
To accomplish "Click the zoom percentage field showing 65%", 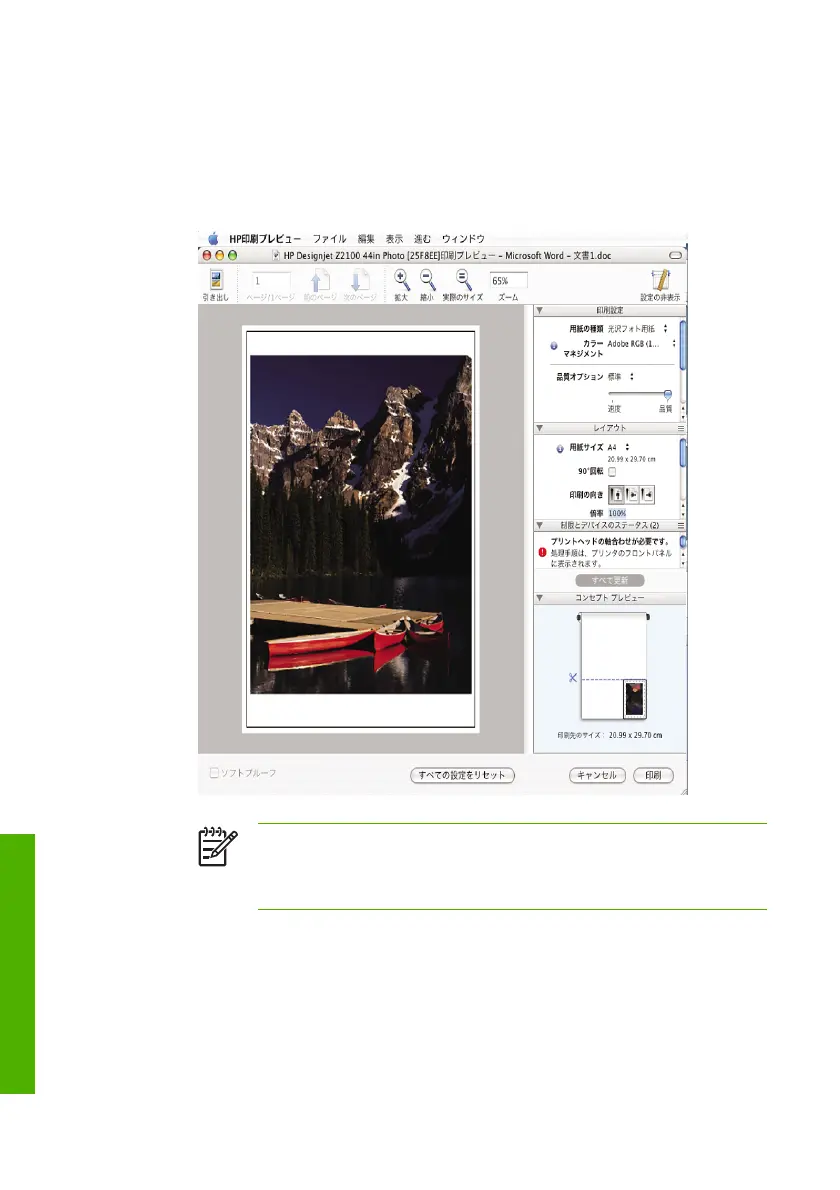I will click(508, 281).
